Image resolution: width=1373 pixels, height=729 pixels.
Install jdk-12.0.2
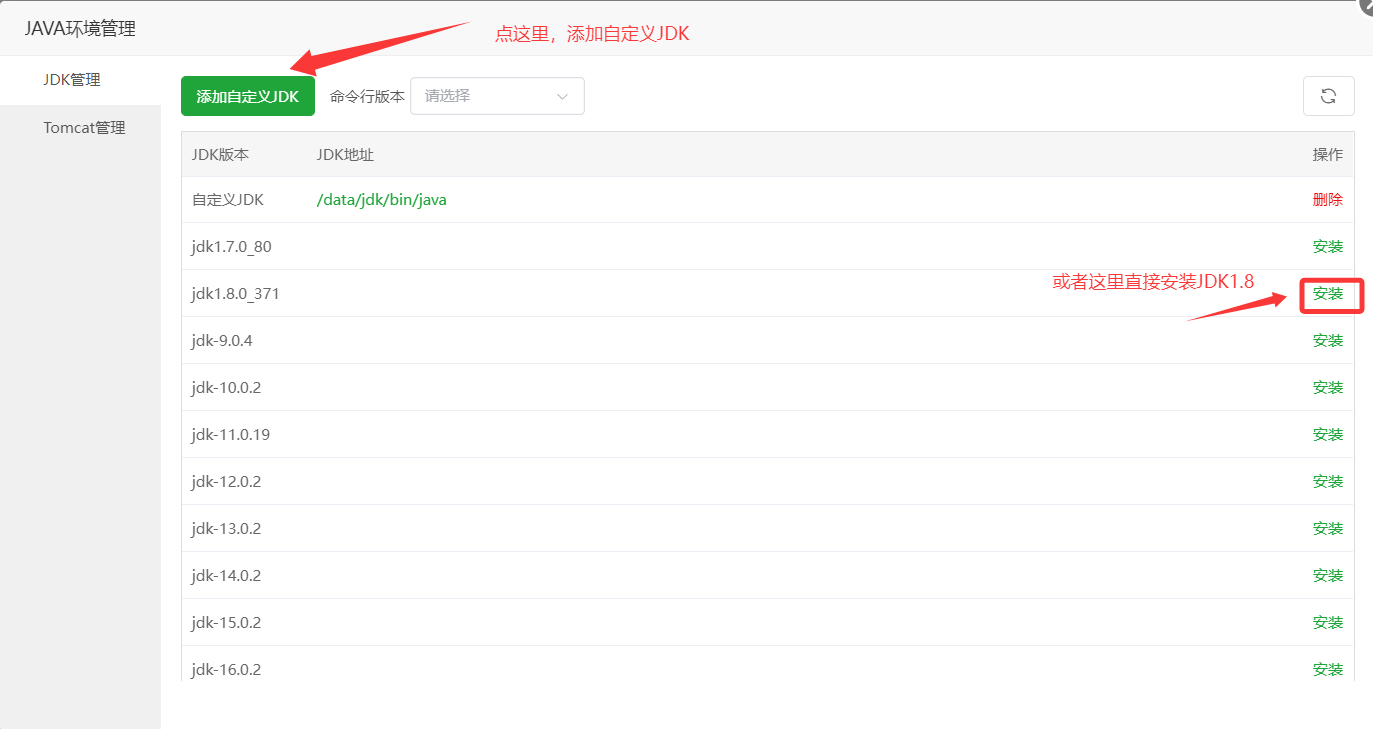pos(1327,482)
